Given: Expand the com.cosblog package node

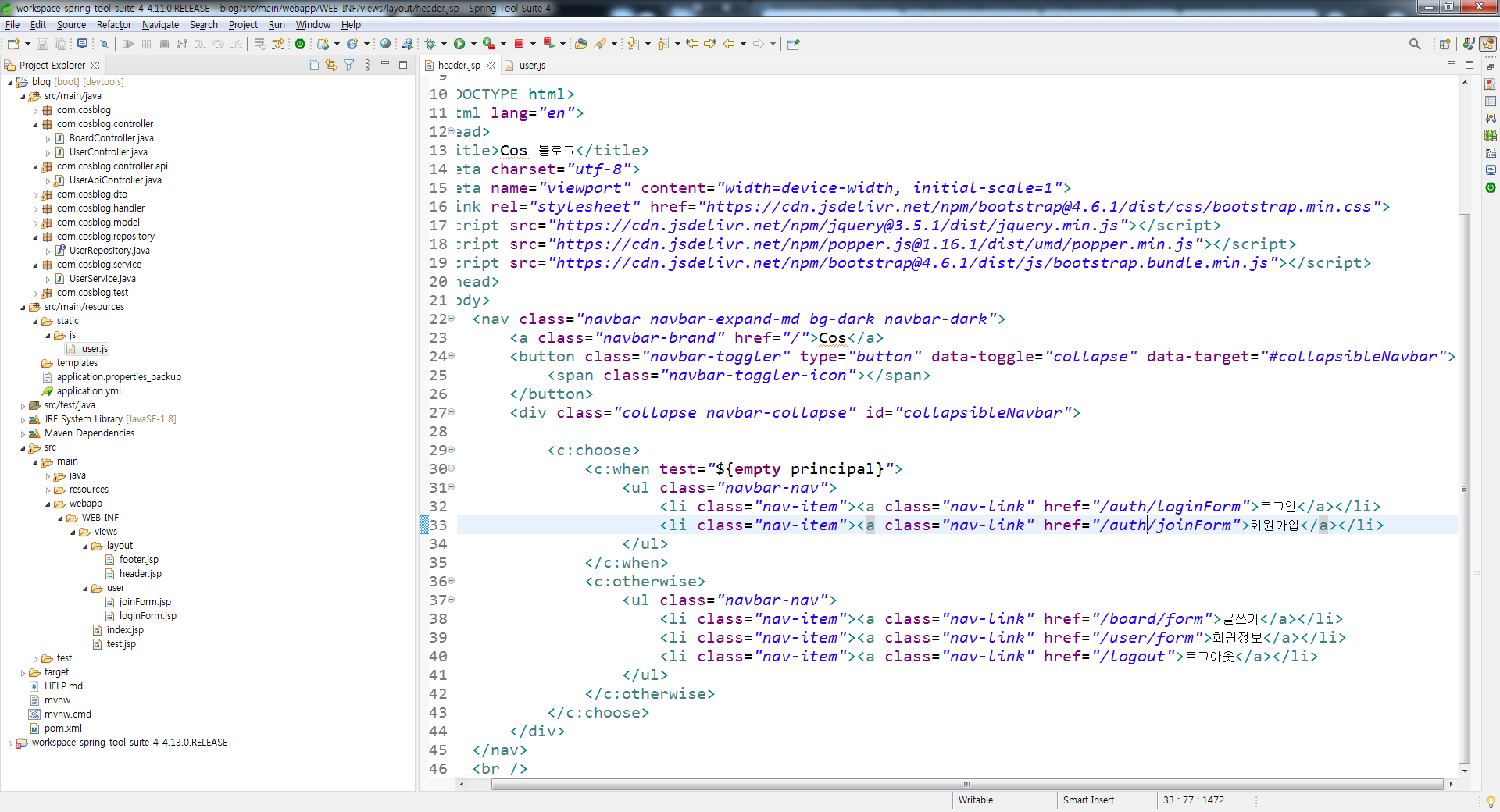Looking at the screenshot, I should point(35,110).
